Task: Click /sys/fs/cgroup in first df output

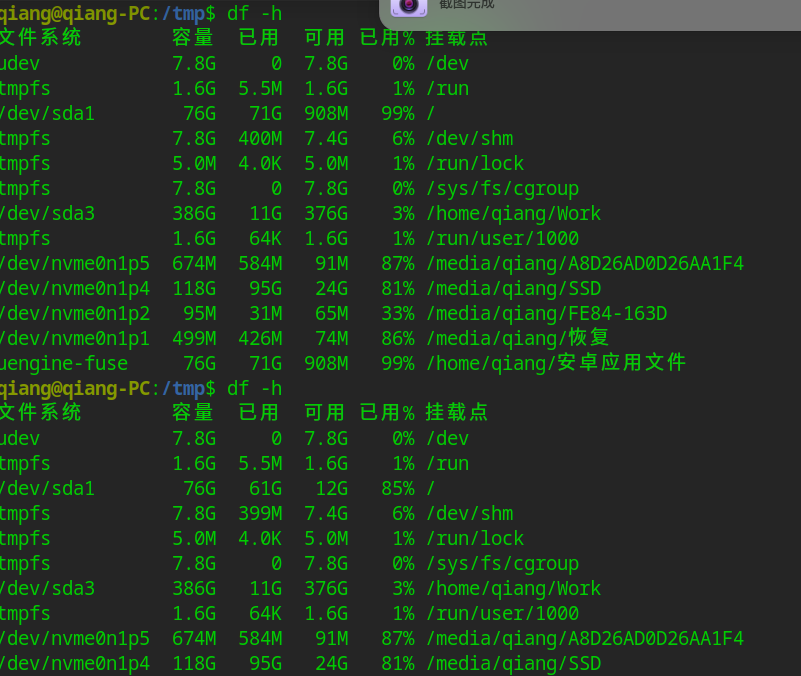Action: coord(503,189)
